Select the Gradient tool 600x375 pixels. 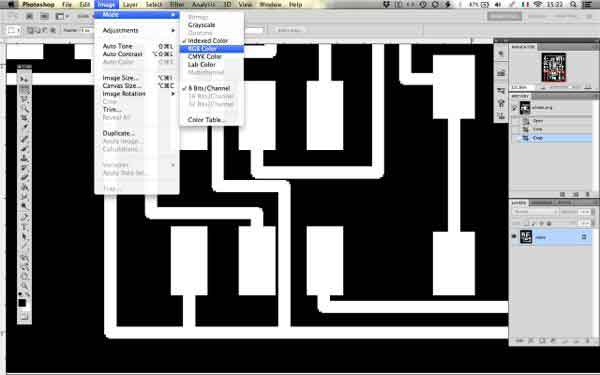coord(24,187)
